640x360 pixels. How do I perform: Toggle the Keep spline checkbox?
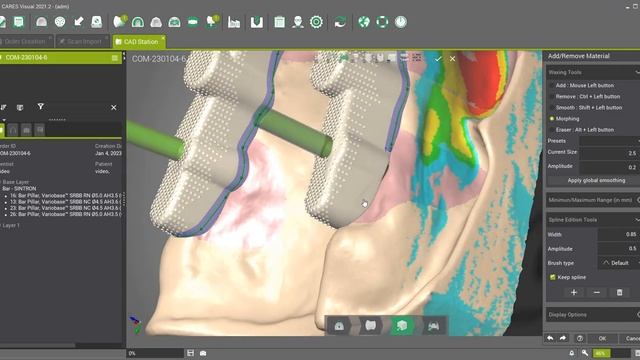[553, 277]
